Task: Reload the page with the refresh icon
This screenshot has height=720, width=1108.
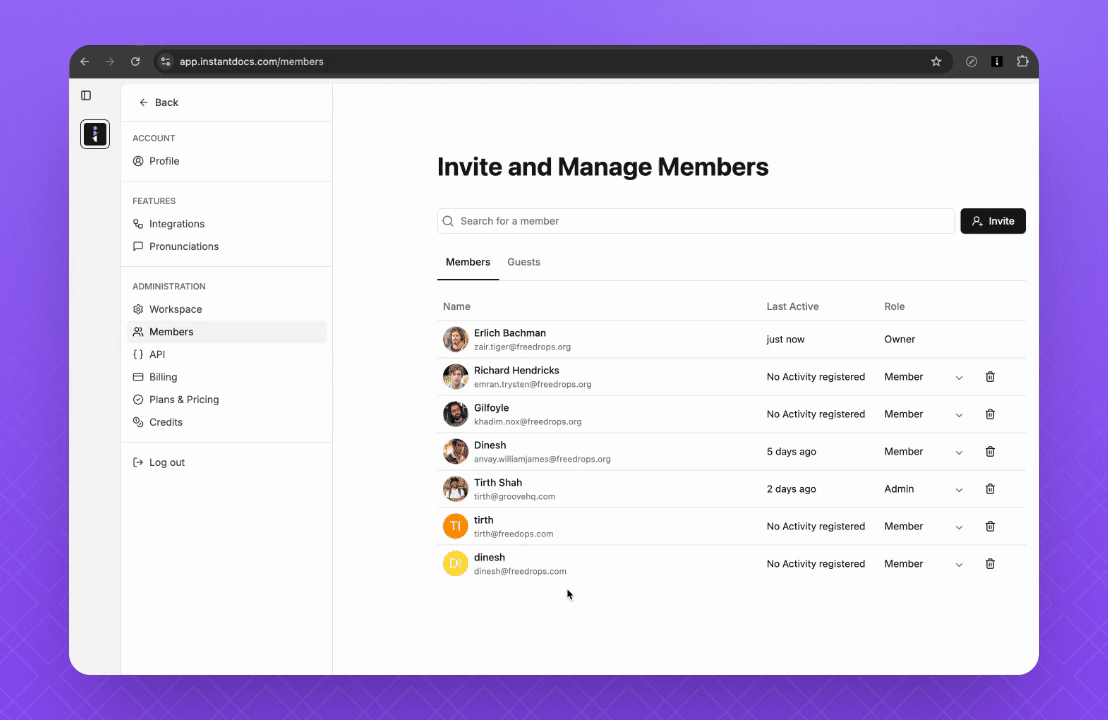Action: pyautogui.click(x=135, y=61)
